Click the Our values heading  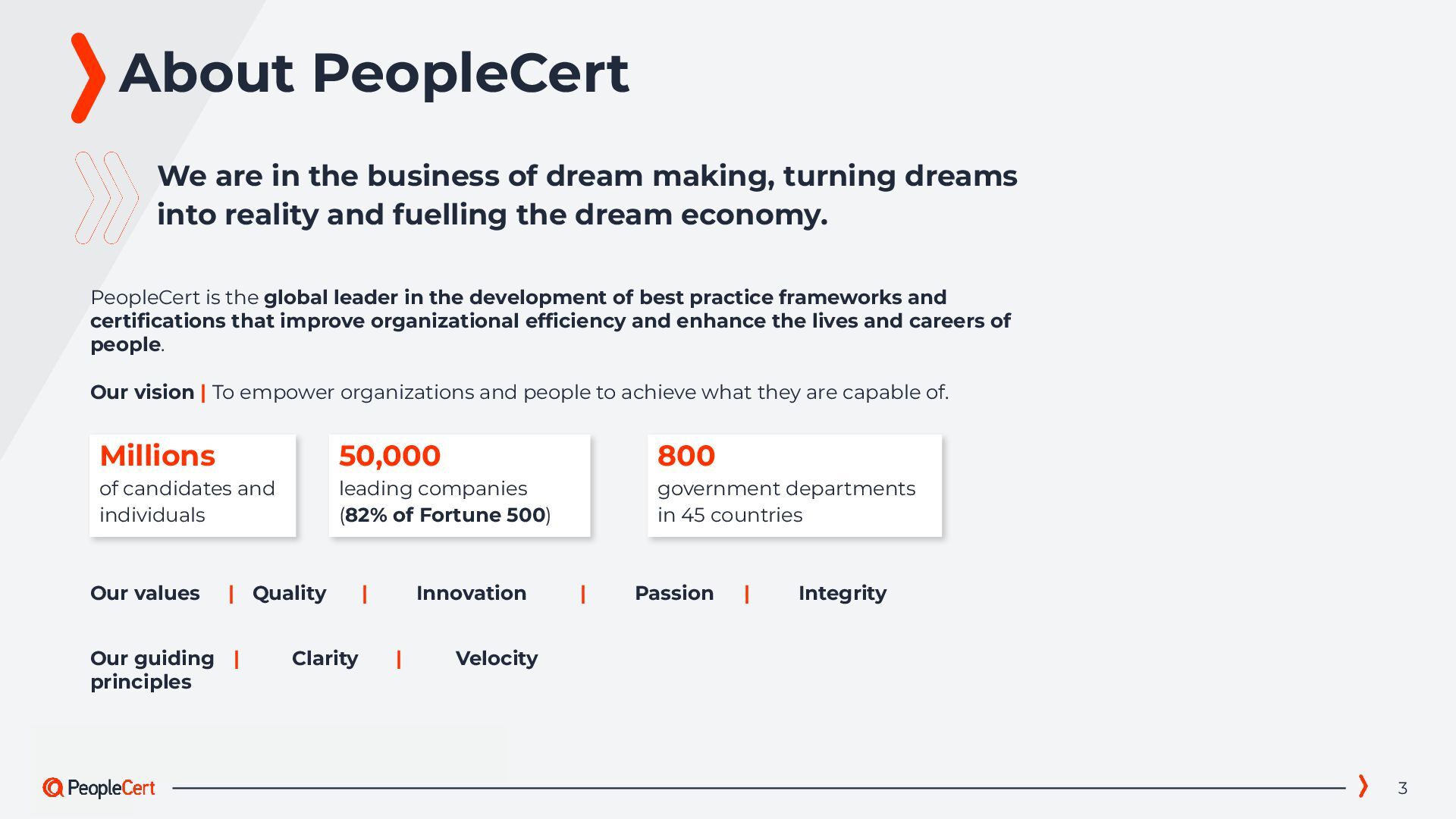[145, 593]
